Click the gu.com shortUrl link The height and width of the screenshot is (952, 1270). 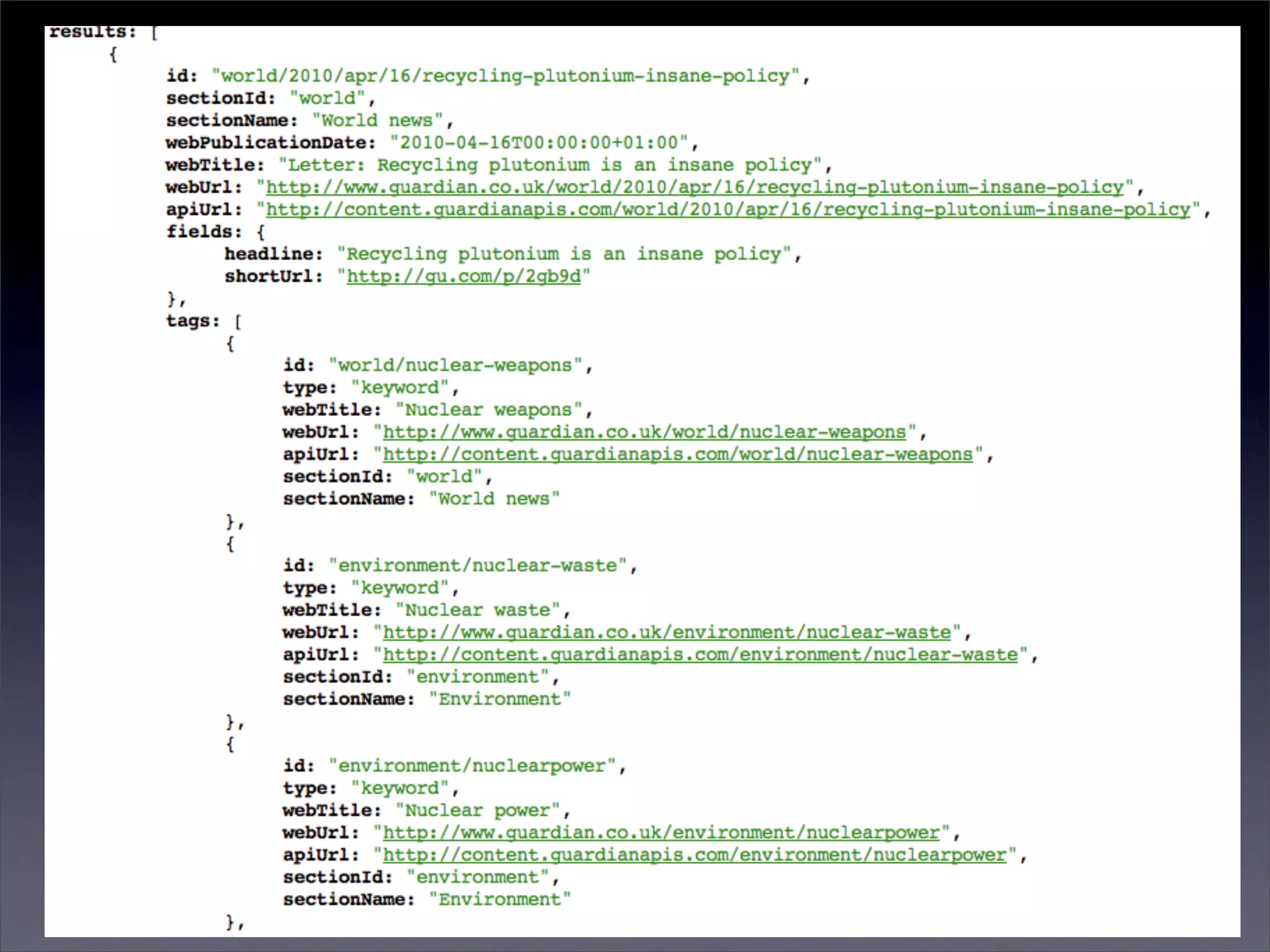coord(463,276)
